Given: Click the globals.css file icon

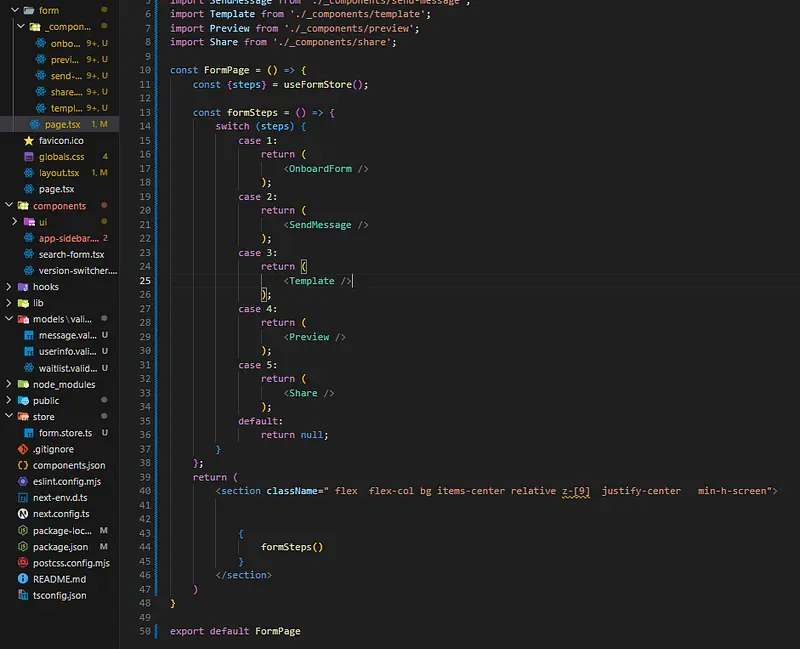Looking at the screenshot, I should (29, 157).
